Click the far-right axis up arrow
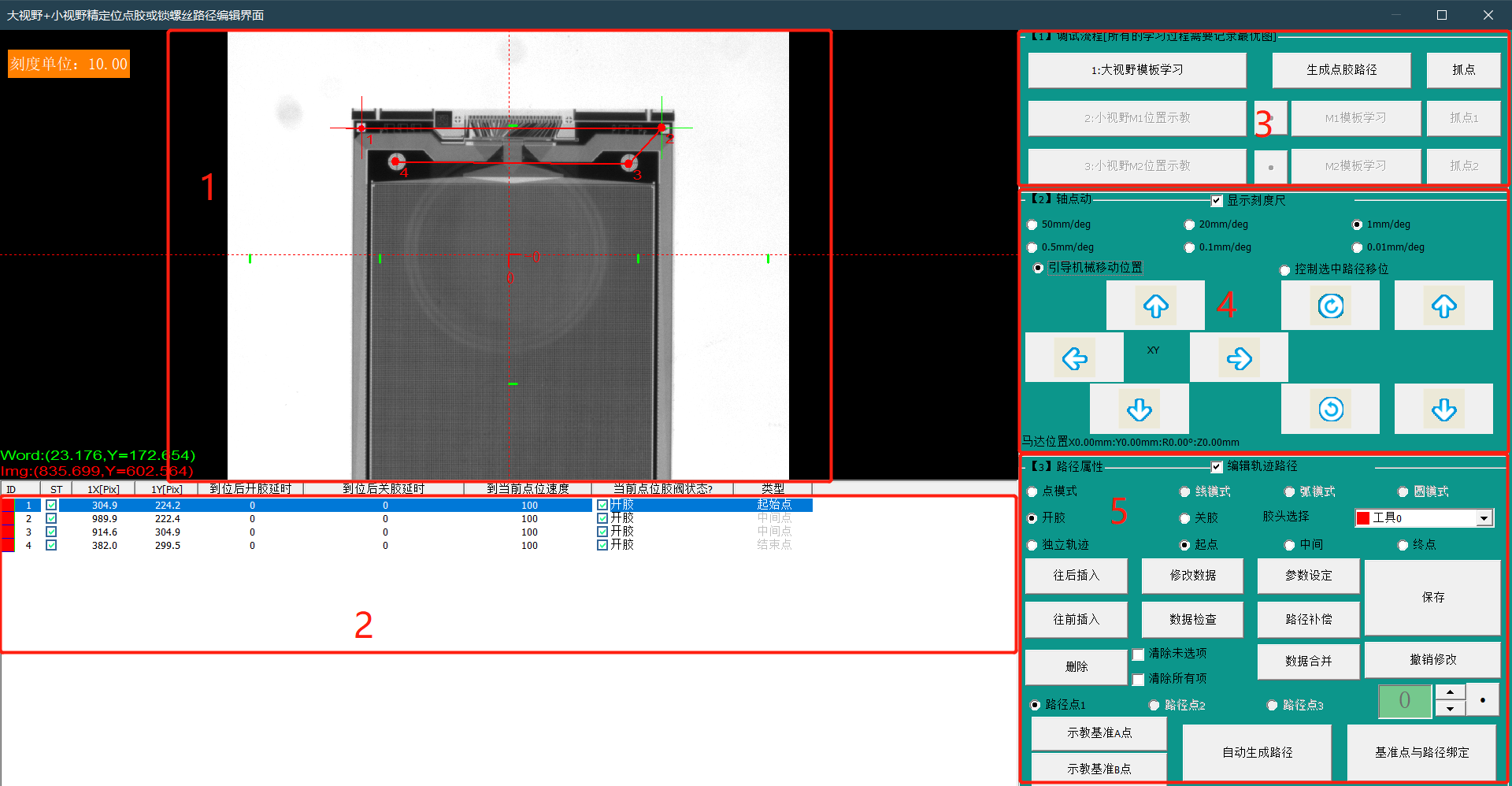This screenshot has width=1512, height=786. [x=1443, y=306]
